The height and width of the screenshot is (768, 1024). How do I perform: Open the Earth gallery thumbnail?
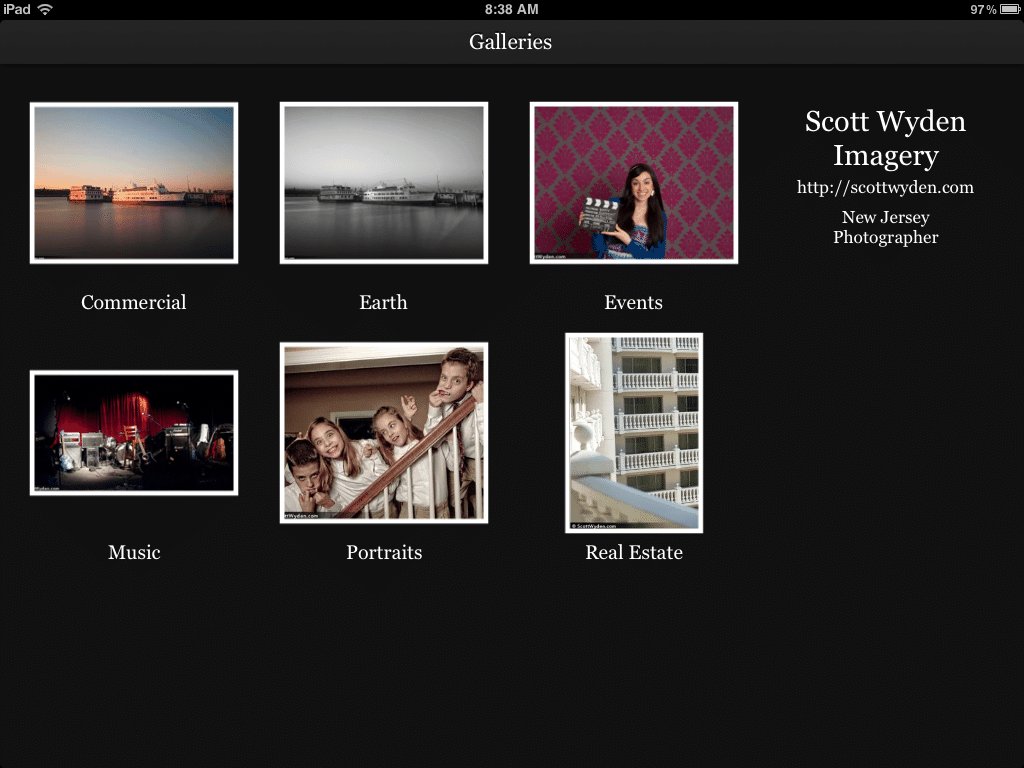(384, 182)
